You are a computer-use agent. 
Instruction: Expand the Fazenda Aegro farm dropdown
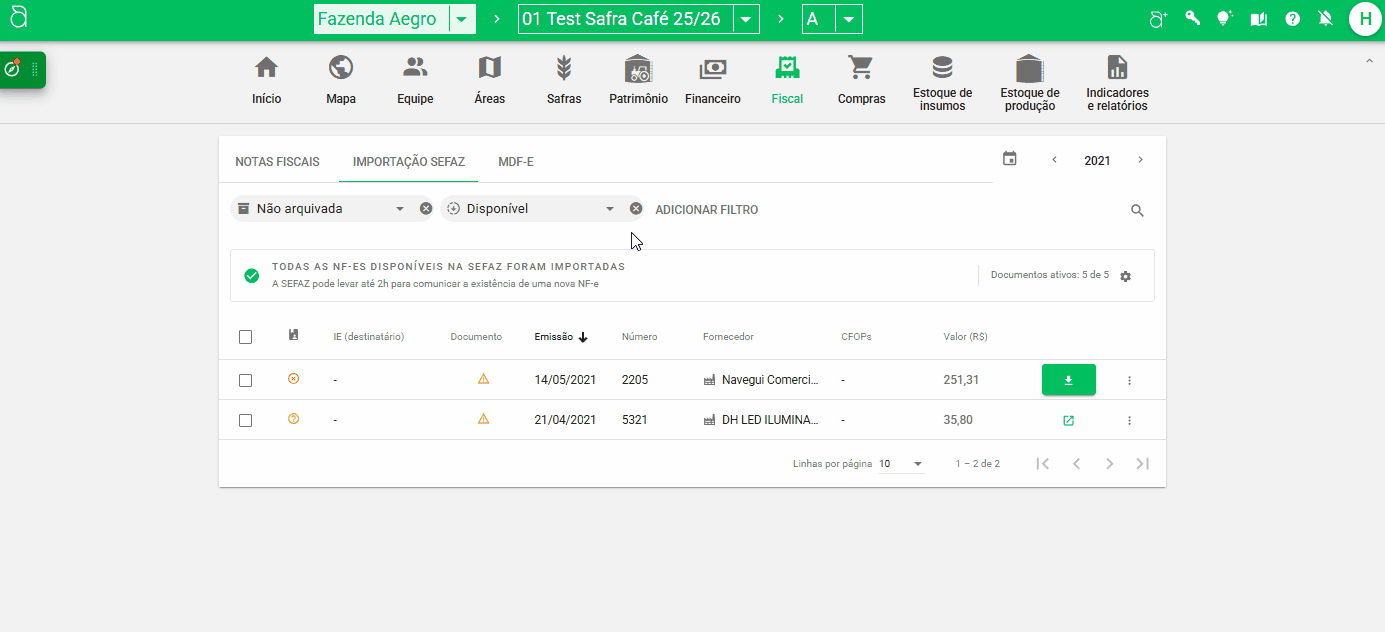click(461, 19)
